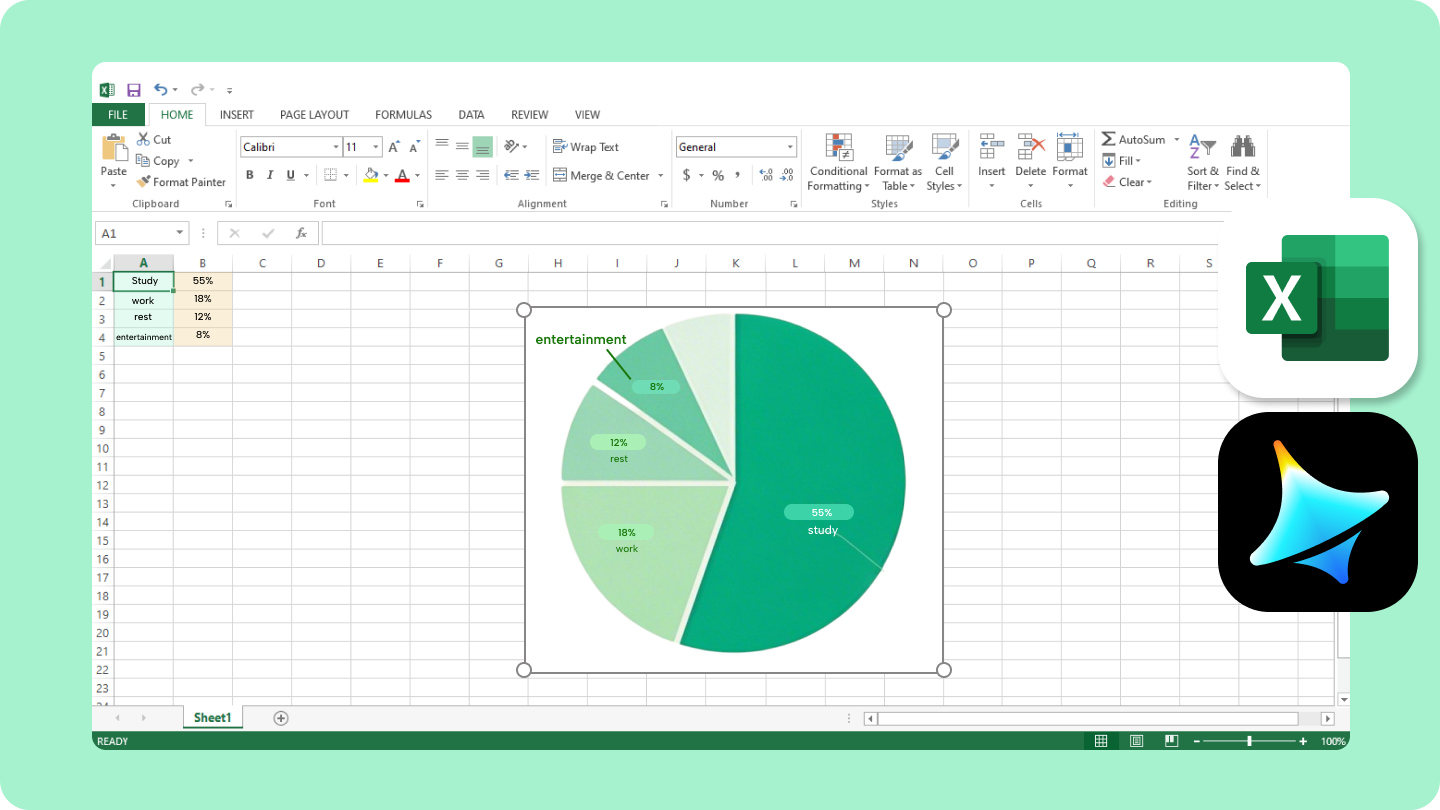This screenshot has height=810, width=1440.
Task: Click the New Sheet plus button
Action: pos(281,717)
